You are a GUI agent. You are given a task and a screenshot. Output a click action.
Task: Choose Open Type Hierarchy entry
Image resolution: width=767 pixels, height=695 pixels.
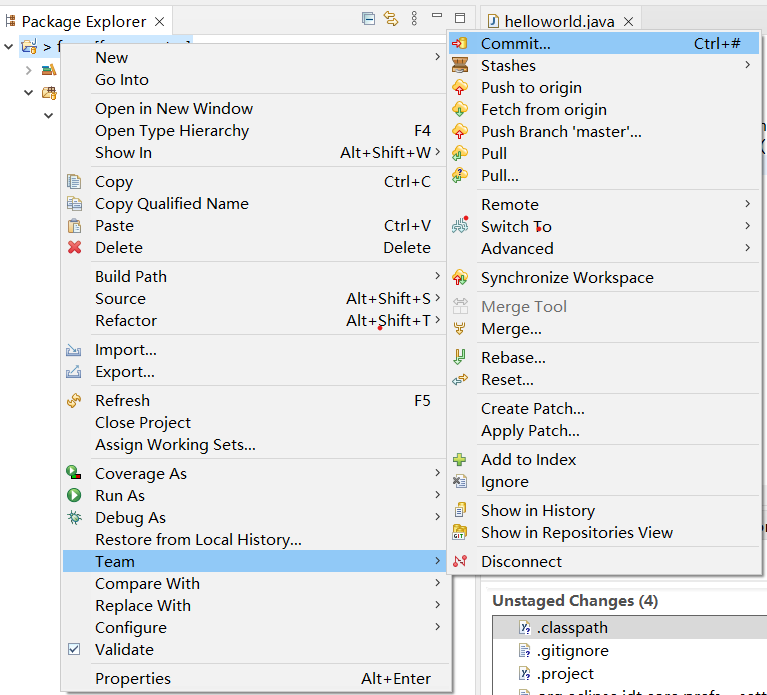coord(254,131)
